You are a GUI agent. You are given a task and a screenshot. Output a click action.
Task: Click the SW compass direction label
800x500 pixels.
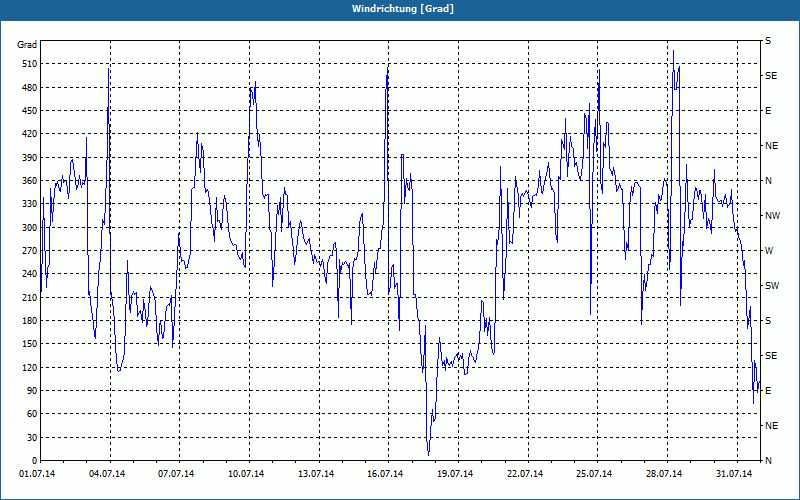(772, 286)
